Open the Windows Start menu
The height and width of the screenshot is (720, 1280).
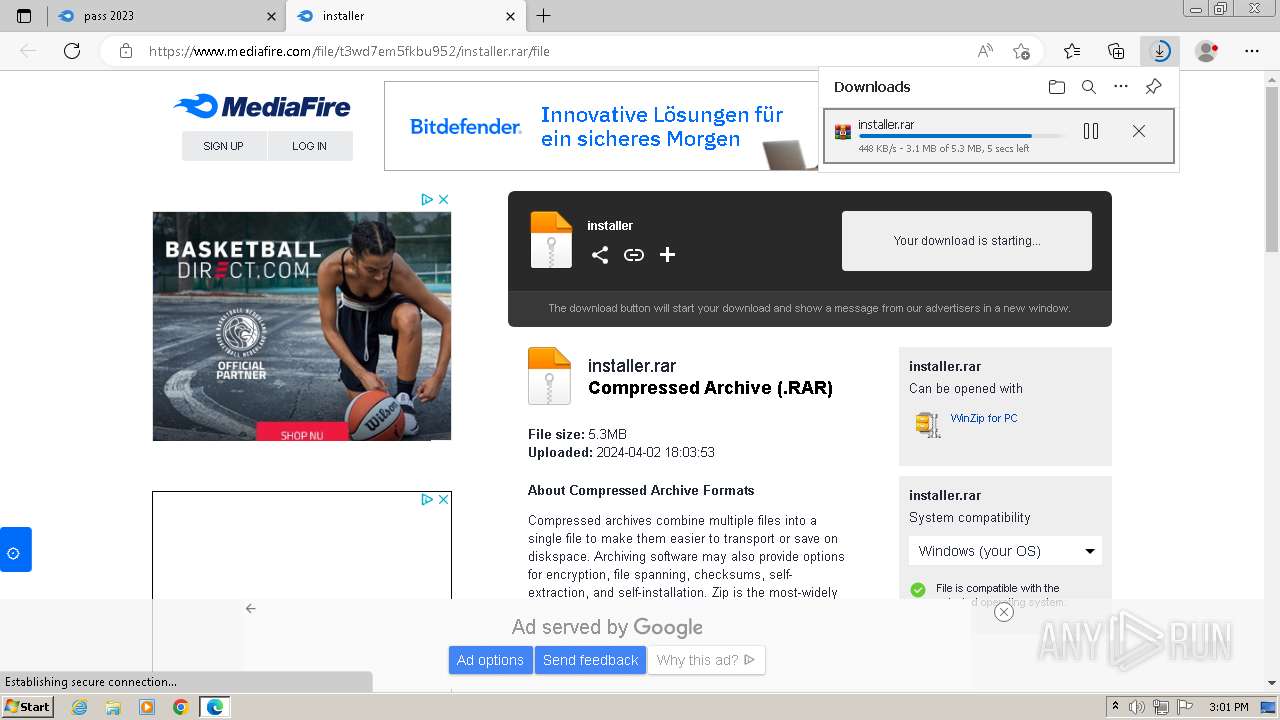click(x=28, y=707)
